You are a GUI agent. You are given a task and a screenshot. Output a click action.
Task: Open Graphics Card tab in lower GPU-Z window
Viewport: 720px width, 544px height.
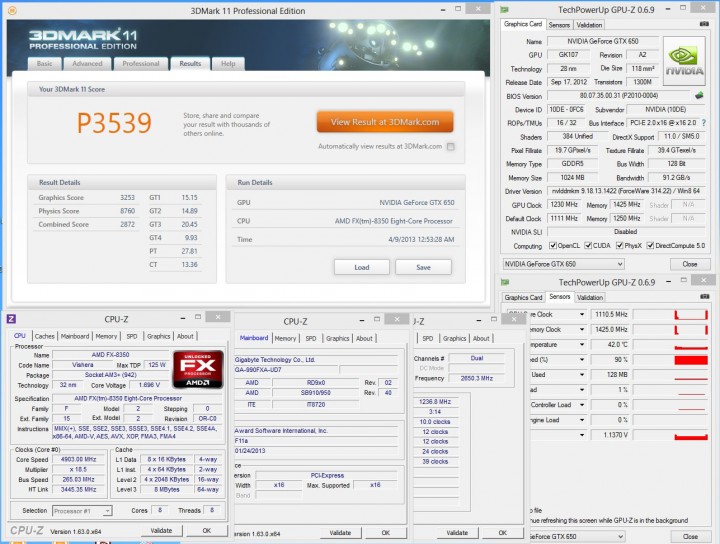click(523, 297)
